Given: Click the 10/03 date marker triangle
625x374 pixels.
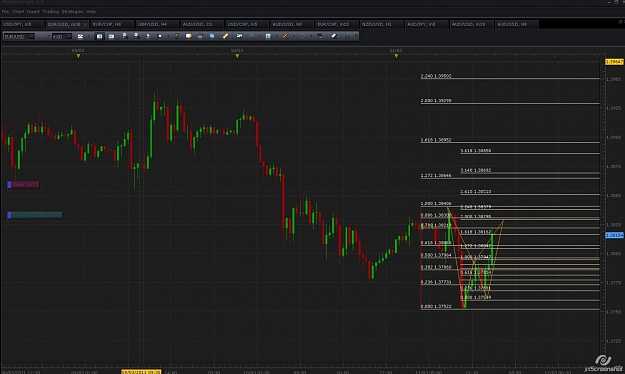Looking at the screenshot, I should [237, 56].
